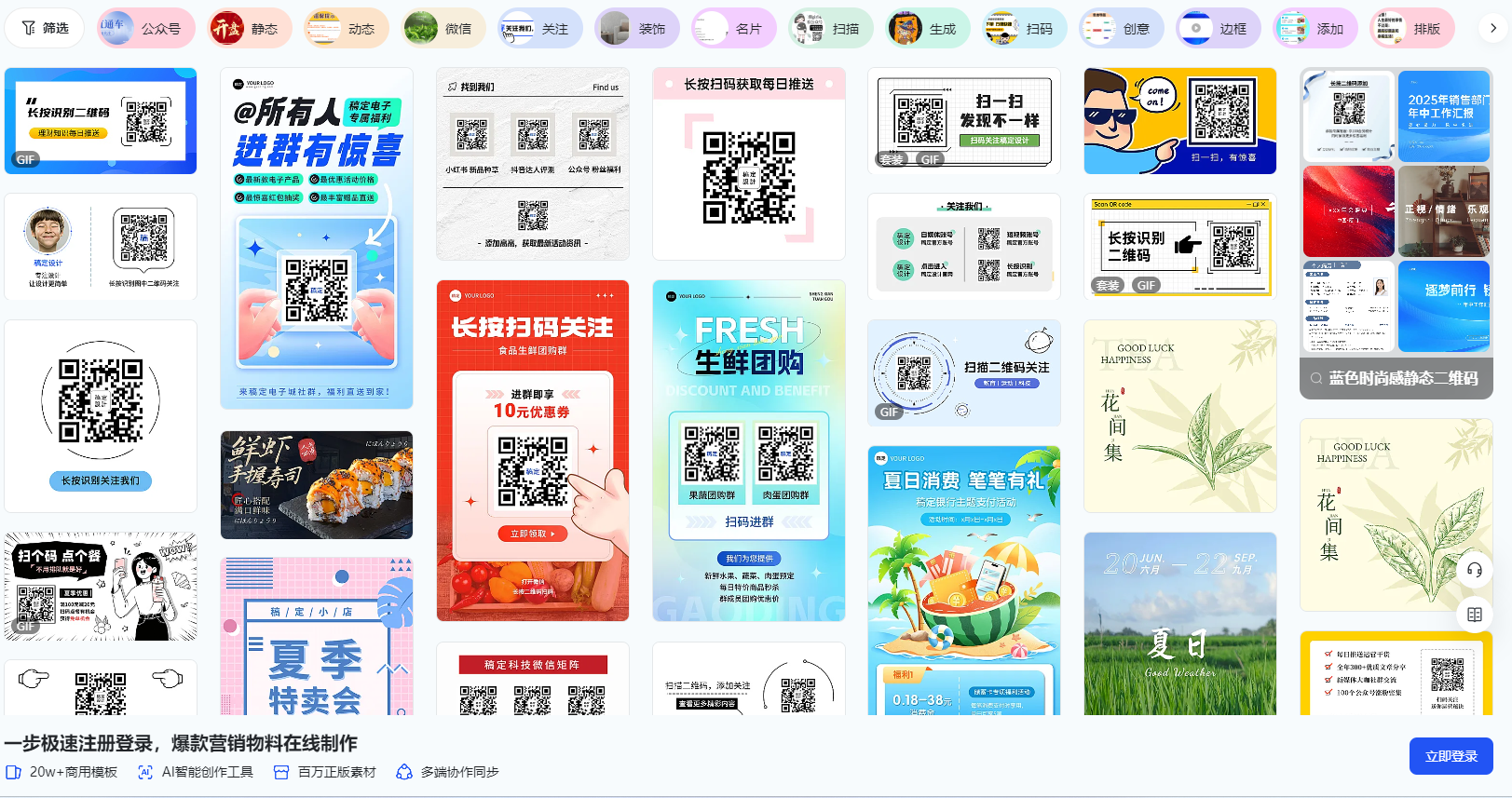1512x798 pixels.
Task: Select the 添加 category chip
Action: click(1314, 28)
